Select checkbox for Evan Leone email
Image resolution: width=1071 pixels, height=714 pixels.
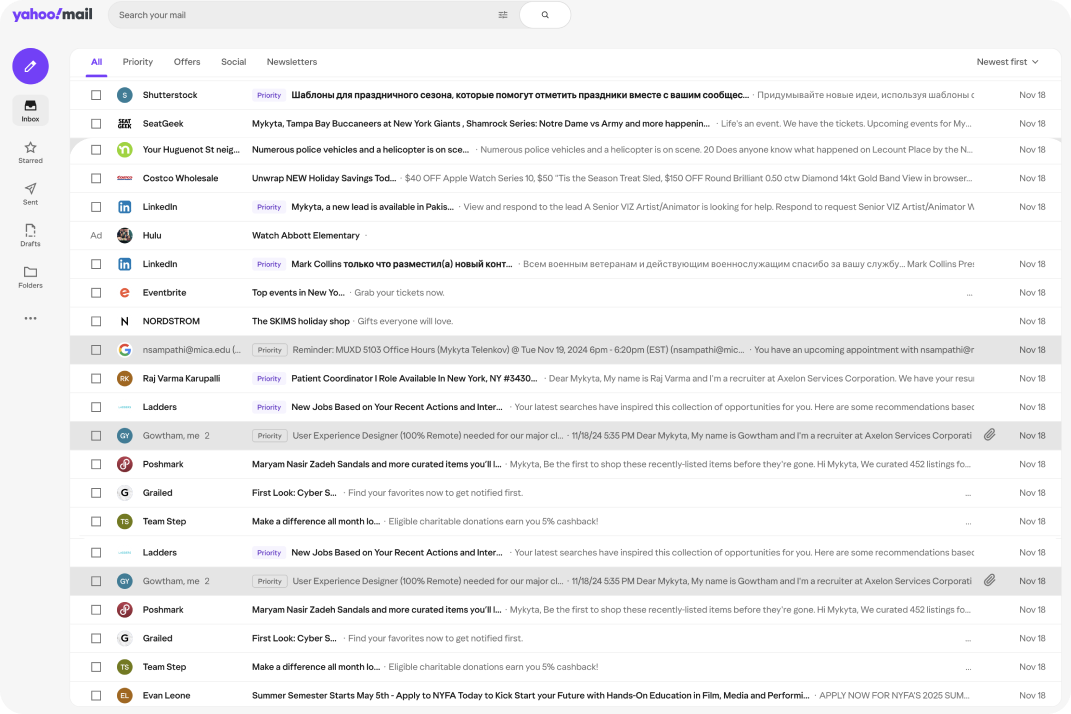[96, 696]
